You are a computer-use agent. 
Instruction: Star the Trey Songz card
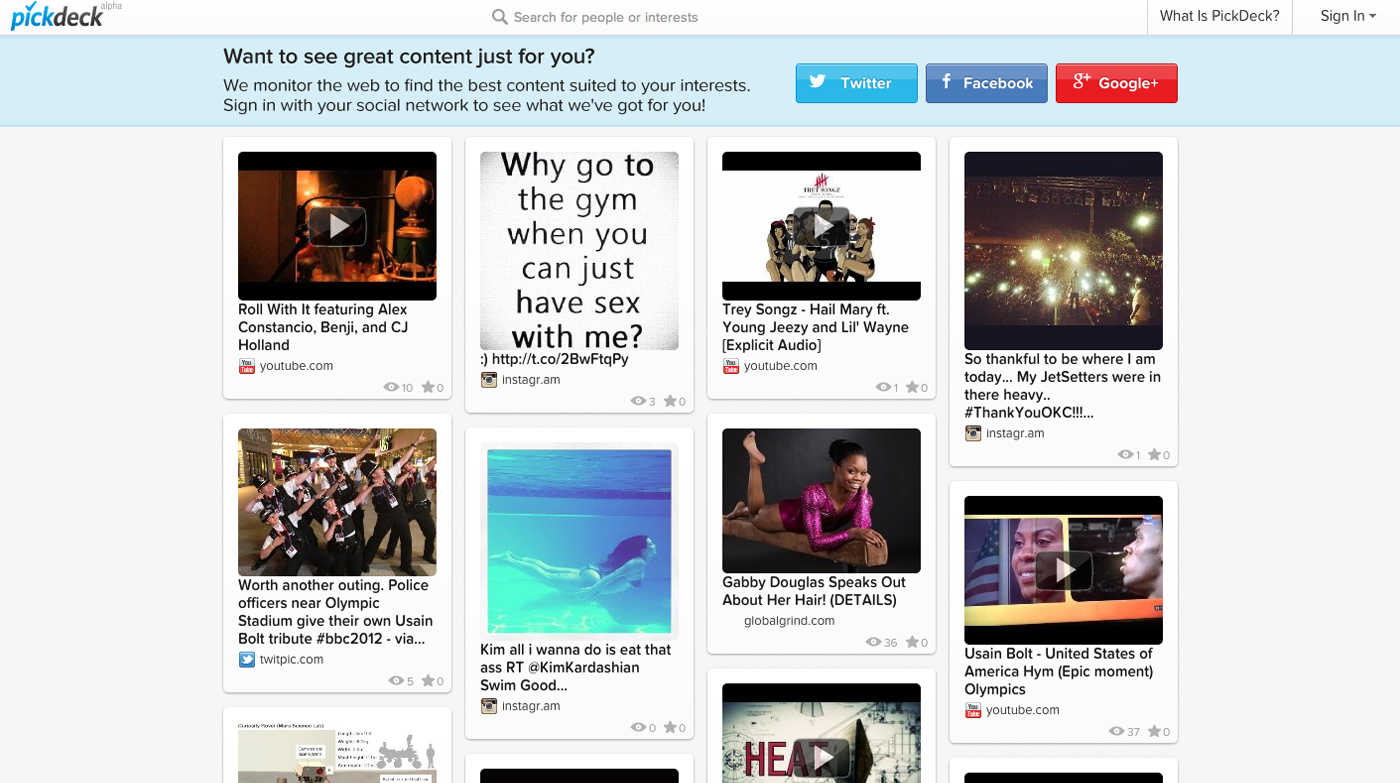click(x=911, y=388)
